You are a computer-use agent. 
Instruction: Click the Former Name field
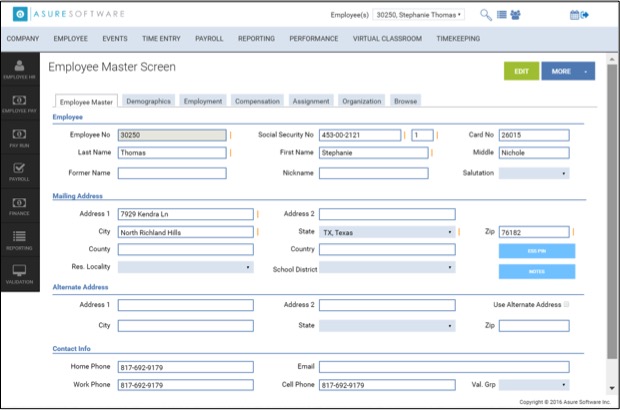tap(172, 173)
